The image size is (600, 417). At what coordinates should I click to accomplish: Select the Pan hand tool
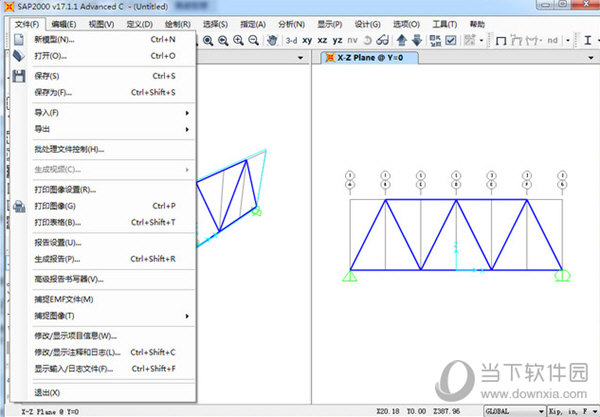click(x=272, y=40)
